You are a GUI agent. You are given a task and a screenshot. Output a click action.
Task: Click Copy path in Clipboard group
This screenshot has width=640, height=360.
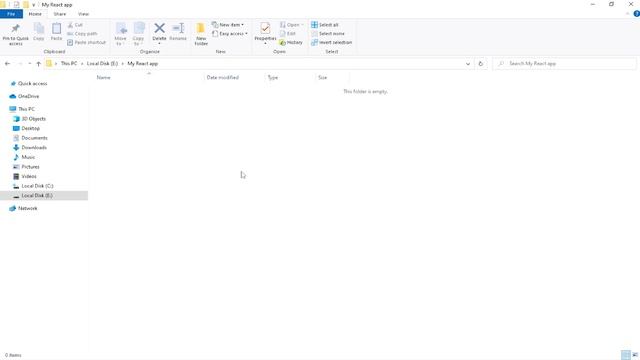click(82, 33)
